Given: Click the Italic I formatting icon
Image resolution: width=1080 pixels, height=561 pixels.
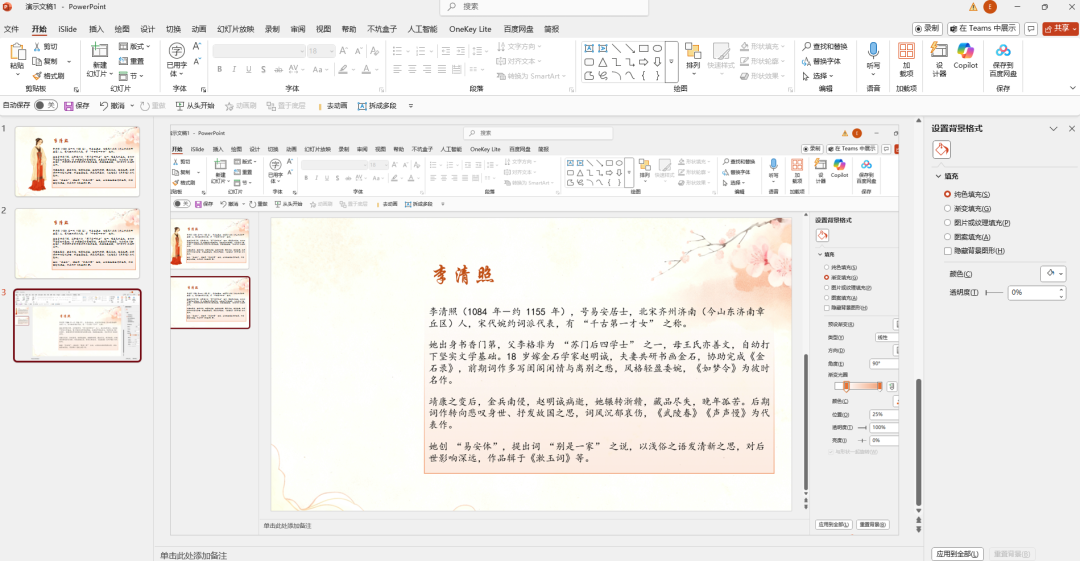Looking at the screenshot, I should 234,69.
